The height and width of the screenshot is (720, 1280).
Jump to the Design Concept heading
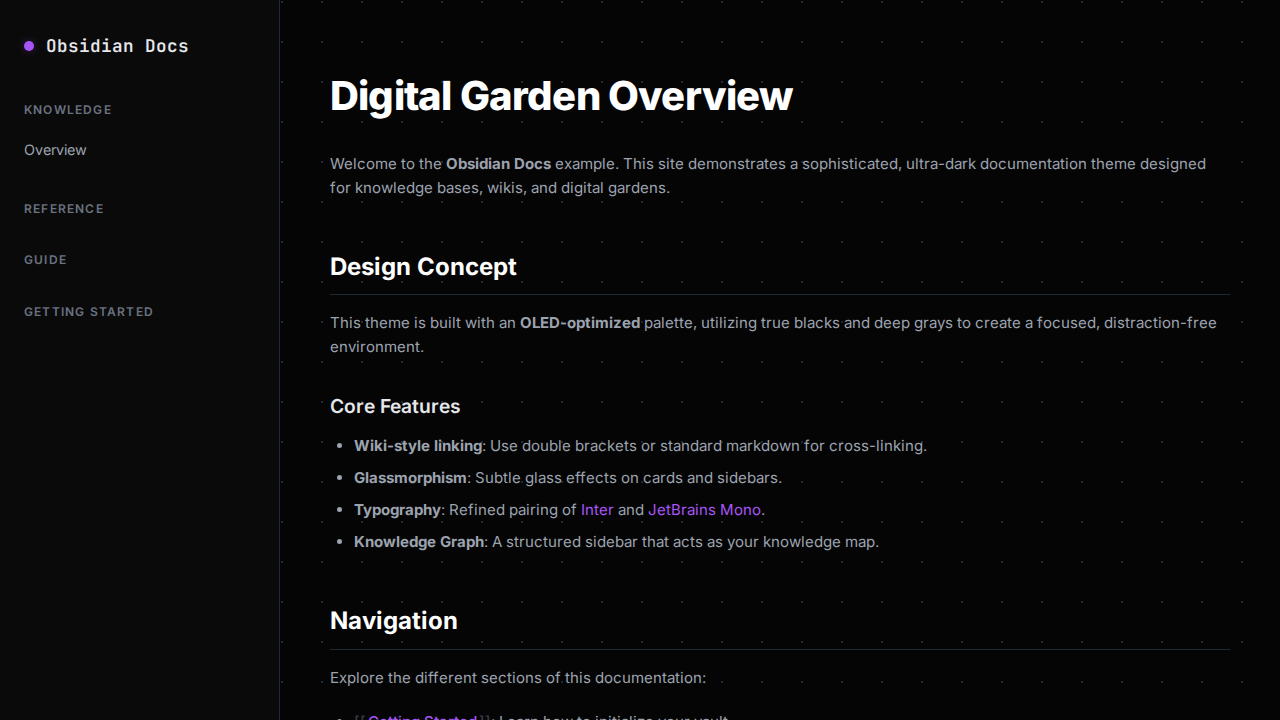tap(423, 267)
